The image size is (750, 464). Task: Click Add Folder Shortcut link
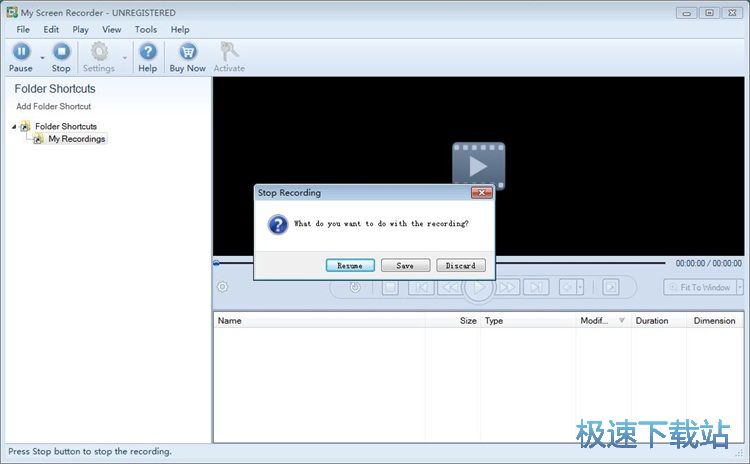click(54, 106)
